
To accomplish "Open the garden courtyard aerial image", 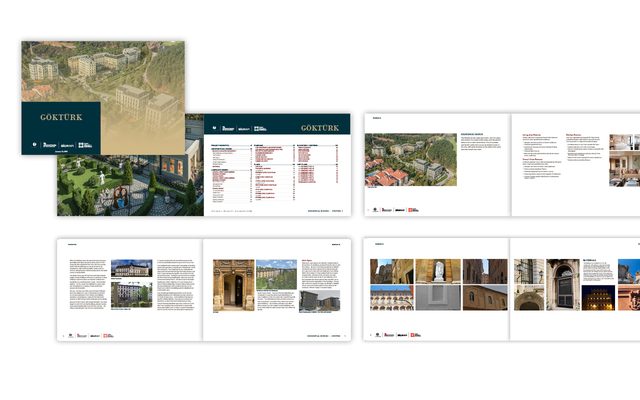I will (130, 185).
